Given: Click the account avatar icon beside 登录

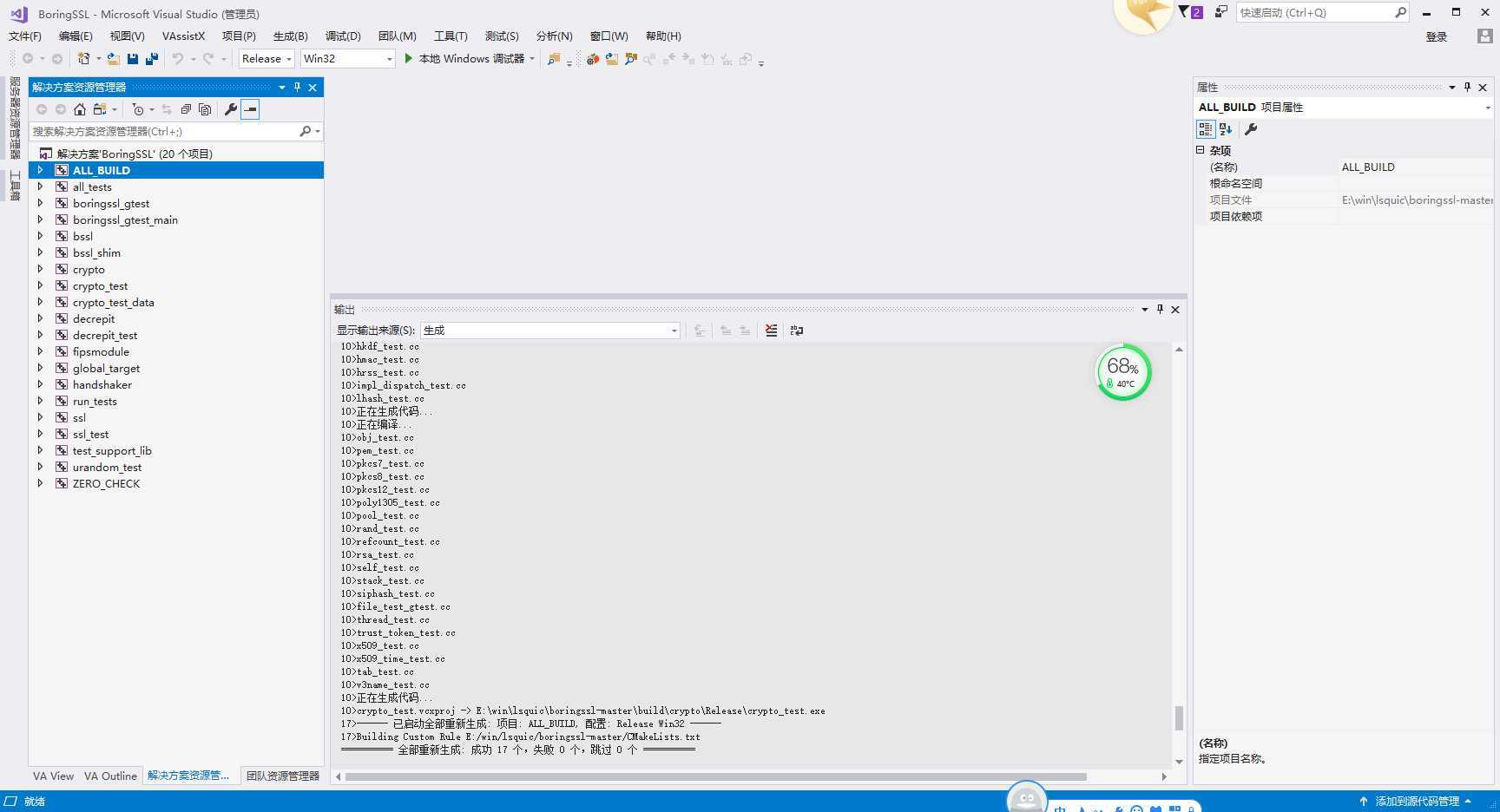Looking at the screenshot, I should 1484,36.
